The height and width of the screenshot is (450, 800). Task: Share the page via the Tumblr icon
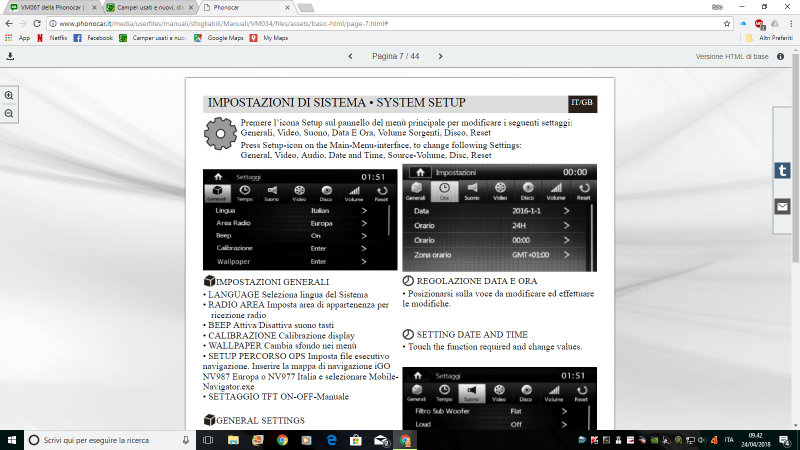(x=782, y=171)
